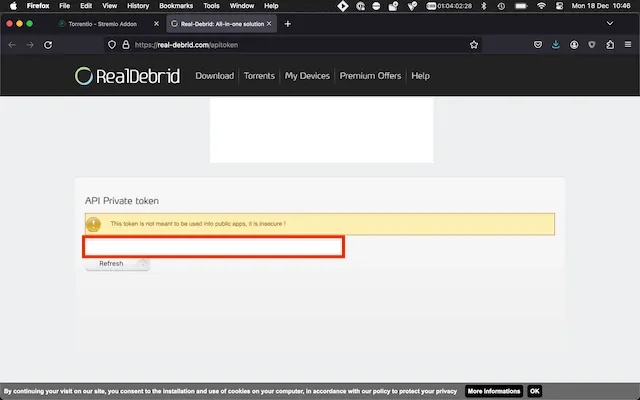
Task: Click the uBlock shield extension icon
Action: tap(592, 45)
